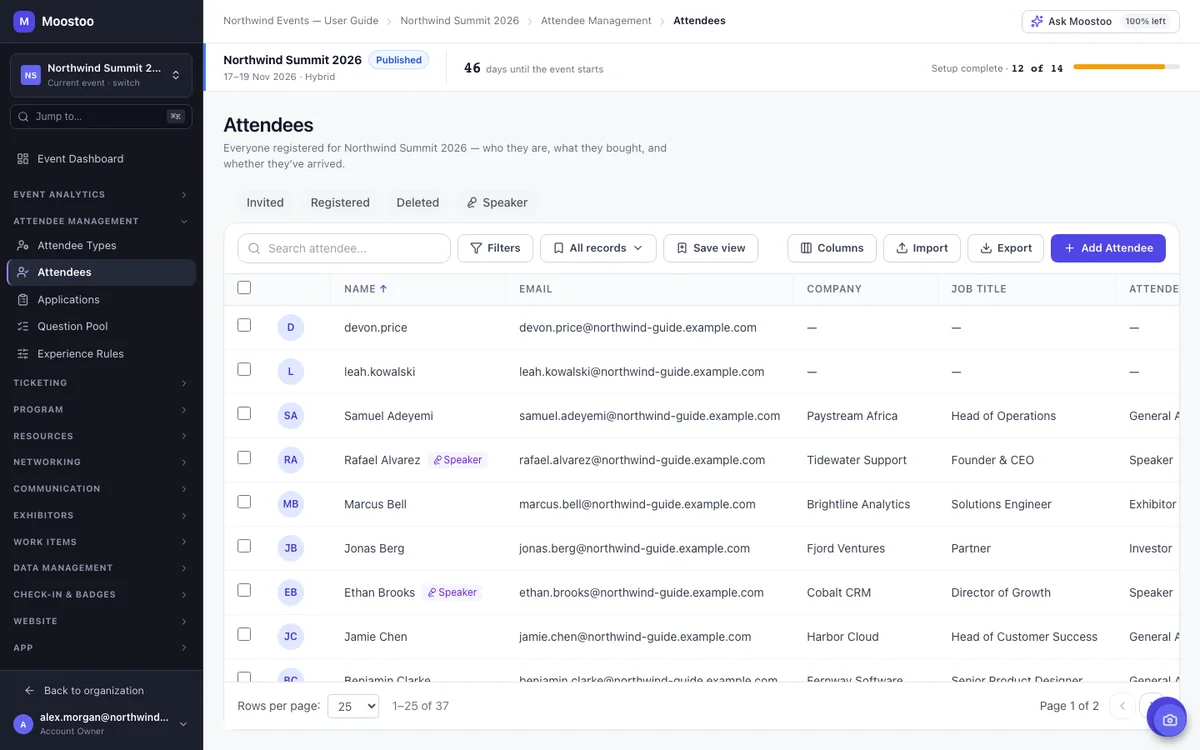Viewport: 1200px width, 750px height.
Task: Click the back arrow icon beside organization
Action: coord(29,691)
